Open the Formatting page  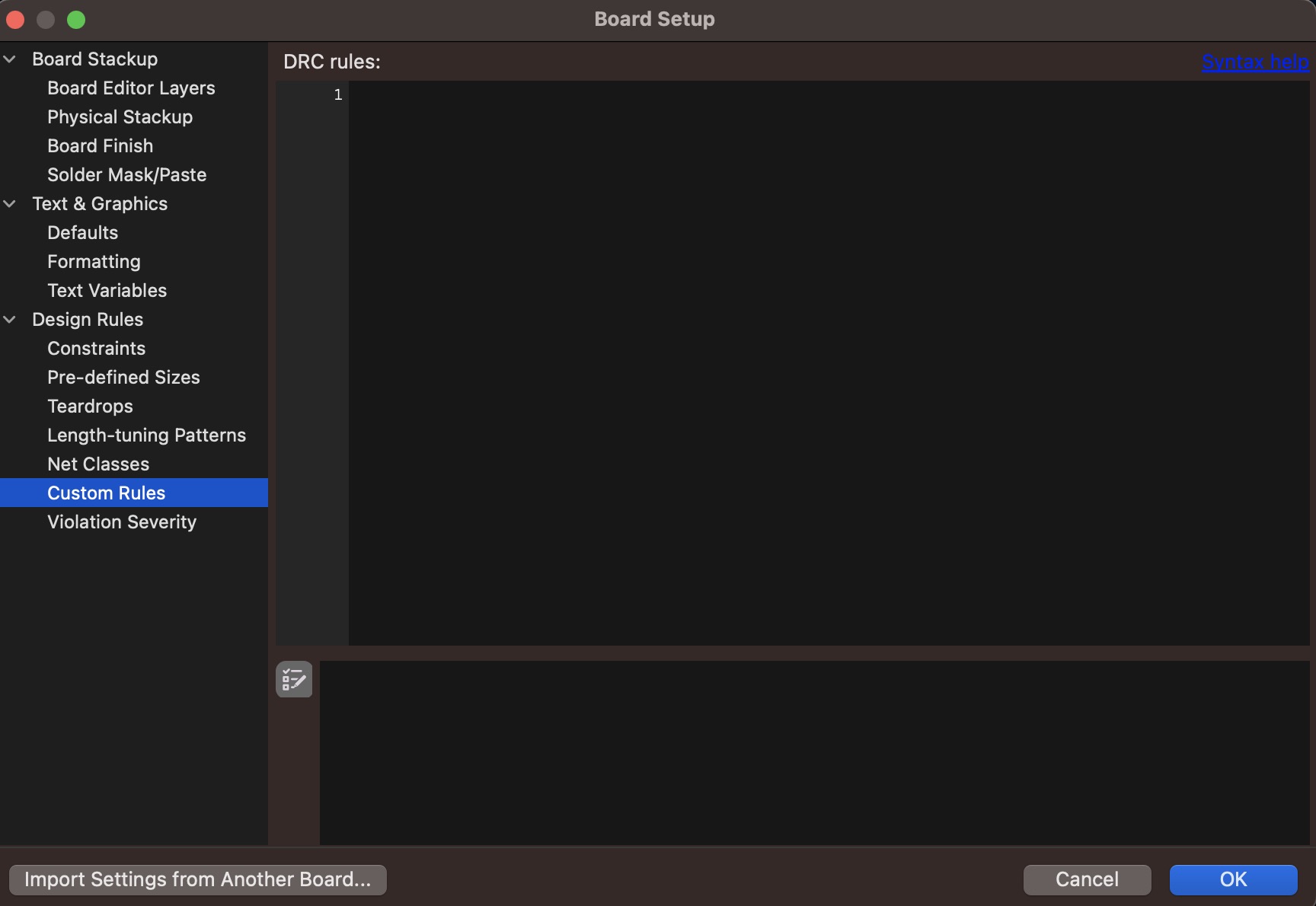pos(94,261)
